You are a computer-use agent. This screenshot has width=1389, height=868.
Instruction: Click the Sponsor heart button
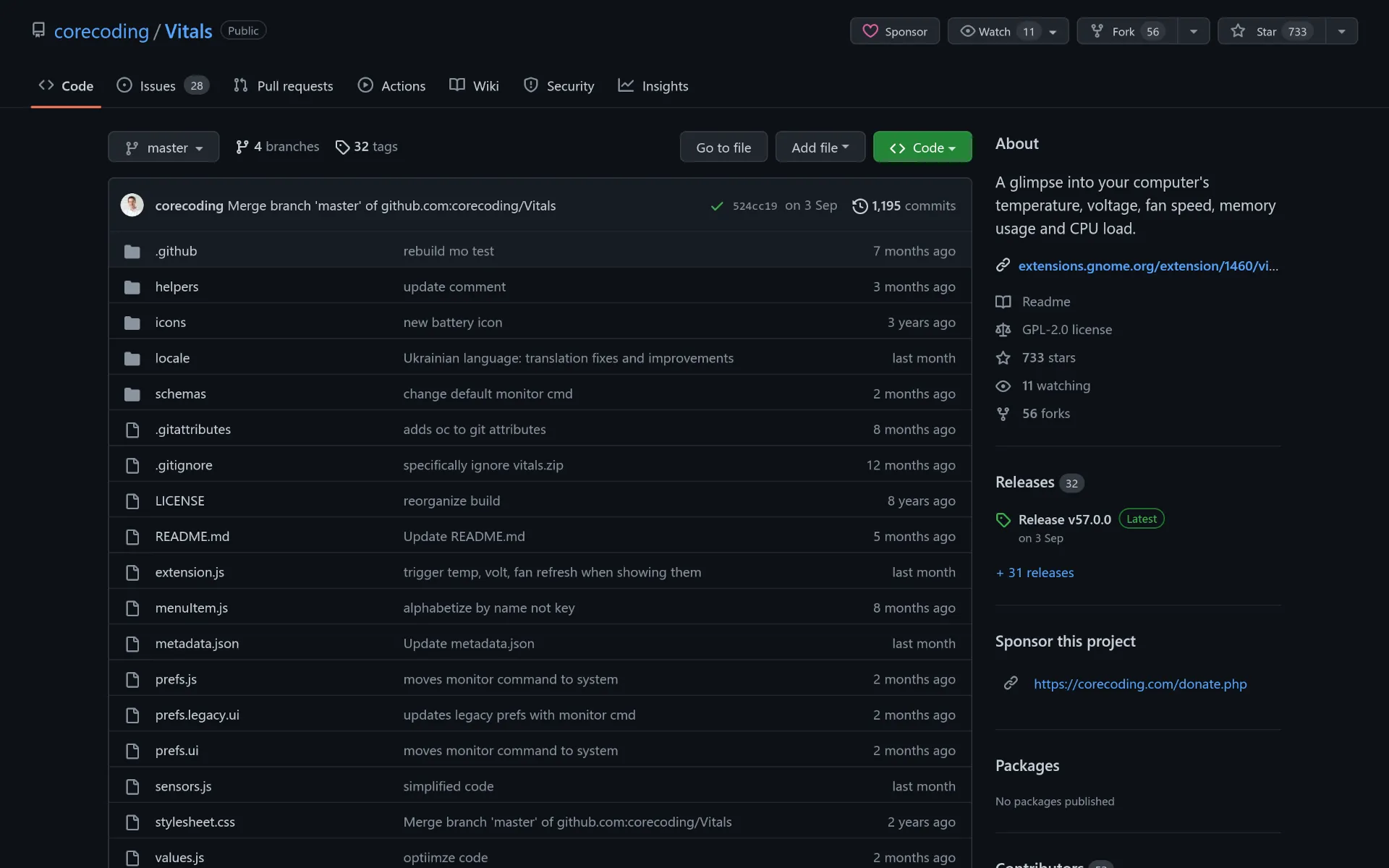pyautogui.click(x=894, y=31)
